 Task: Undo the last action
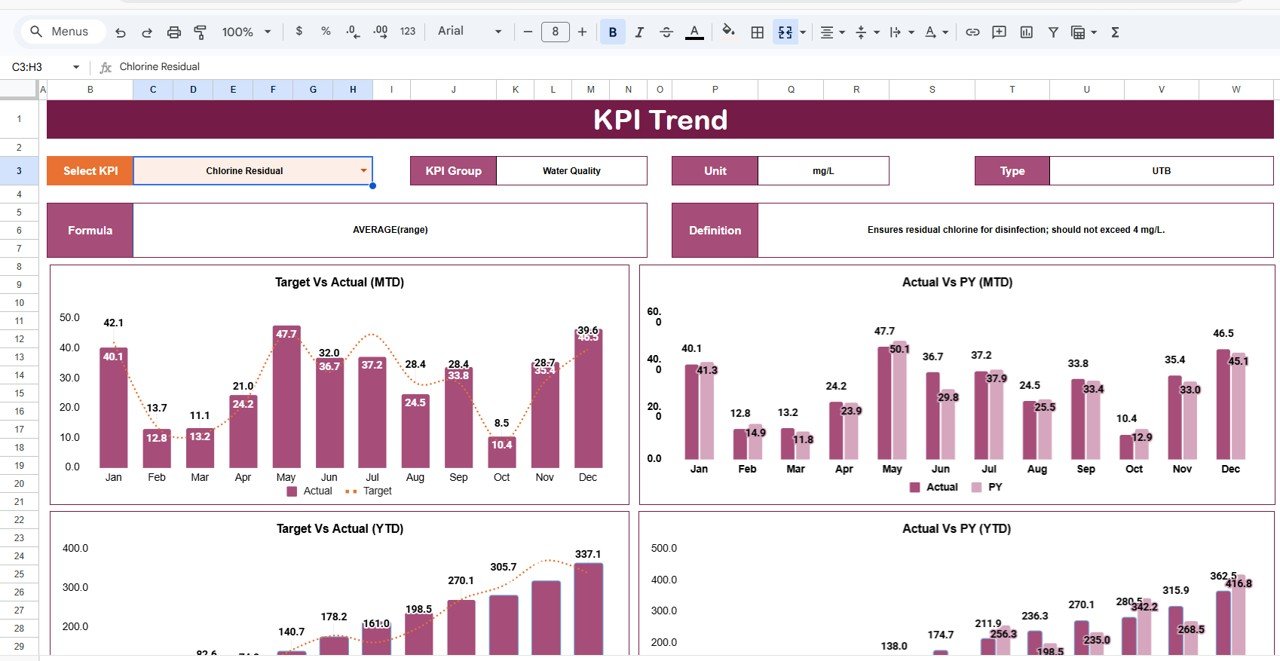(120, 31)
